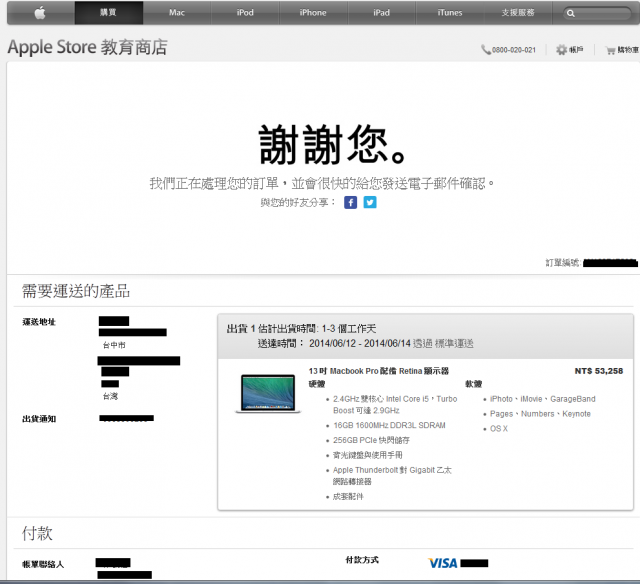The width and height of the screenshot is (640, 584).
Task: Click the NT$ 53,258 price
Action: 599,371
